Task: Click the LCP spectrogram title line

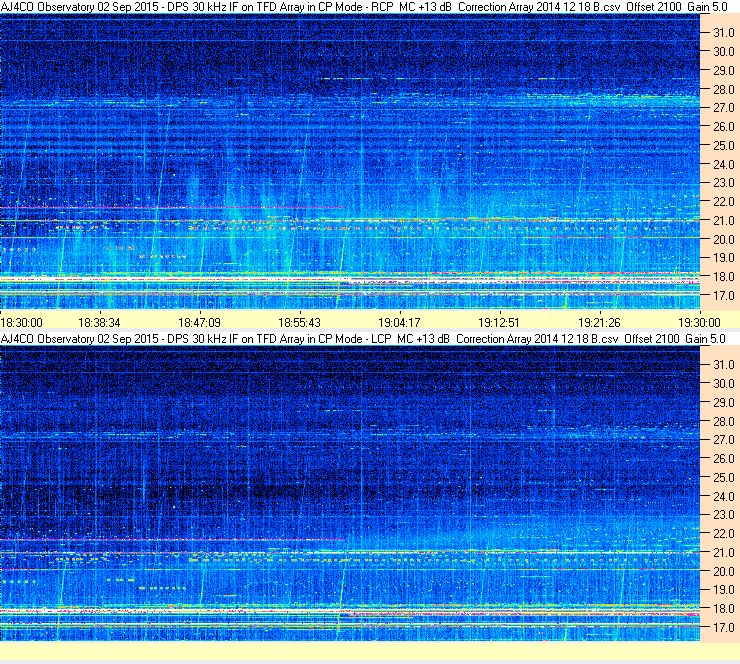Action: click(x=363, y=339)
